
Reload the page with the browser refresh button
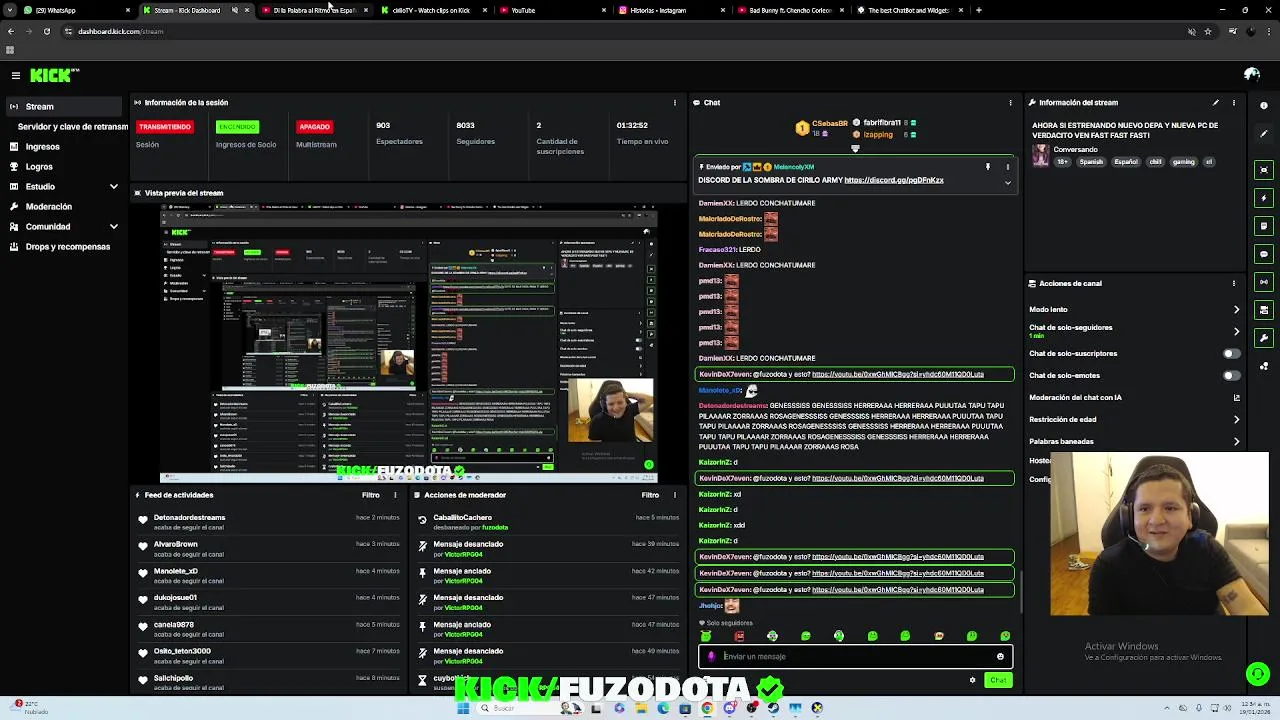[x=46, y=31]
